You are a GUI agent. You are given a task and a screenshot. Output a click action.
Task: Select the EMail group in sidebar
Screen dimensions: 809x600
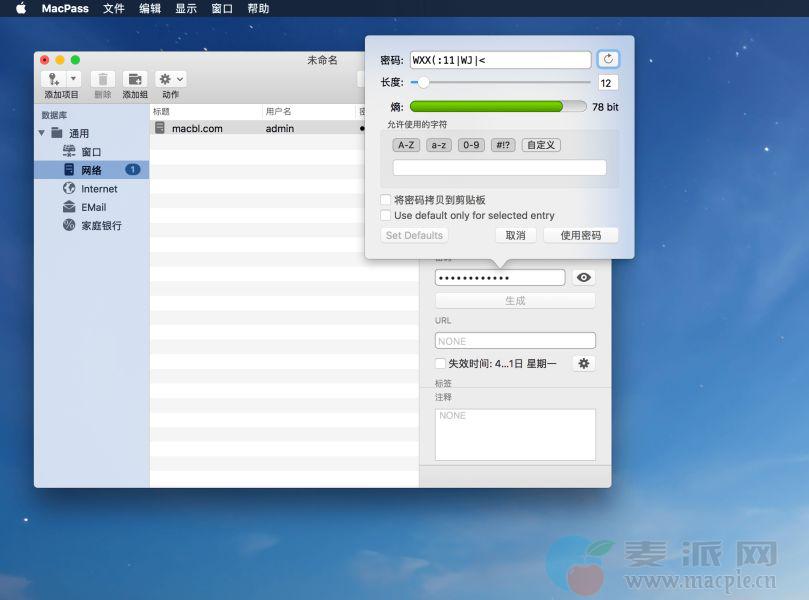[x=93, y=207]
